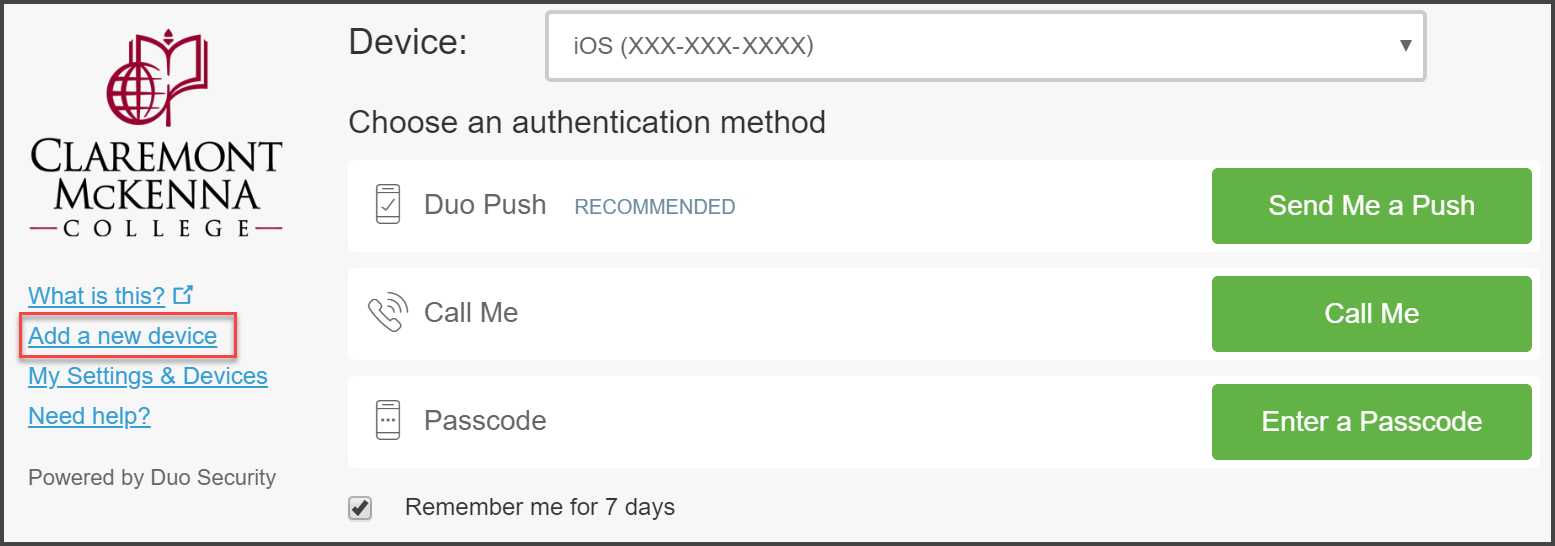Click the Remember me for 7 days label
The width and height of the screenshot is (1555, 546).
(539, 507)
